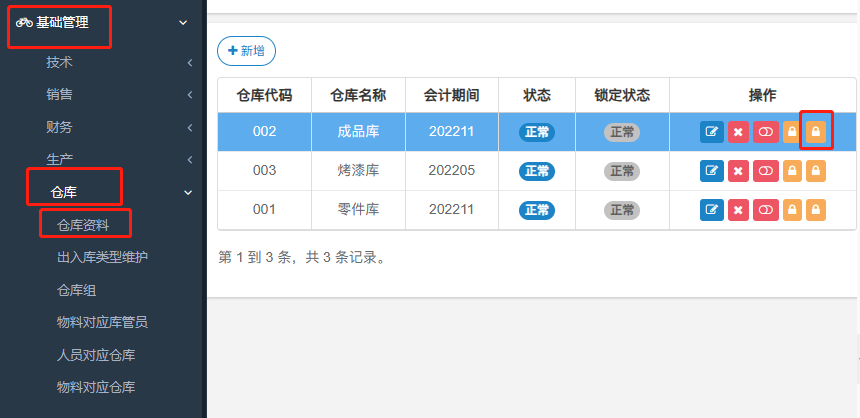
Task: Toggle the status switch for 烤漆库
Action: 765,171
